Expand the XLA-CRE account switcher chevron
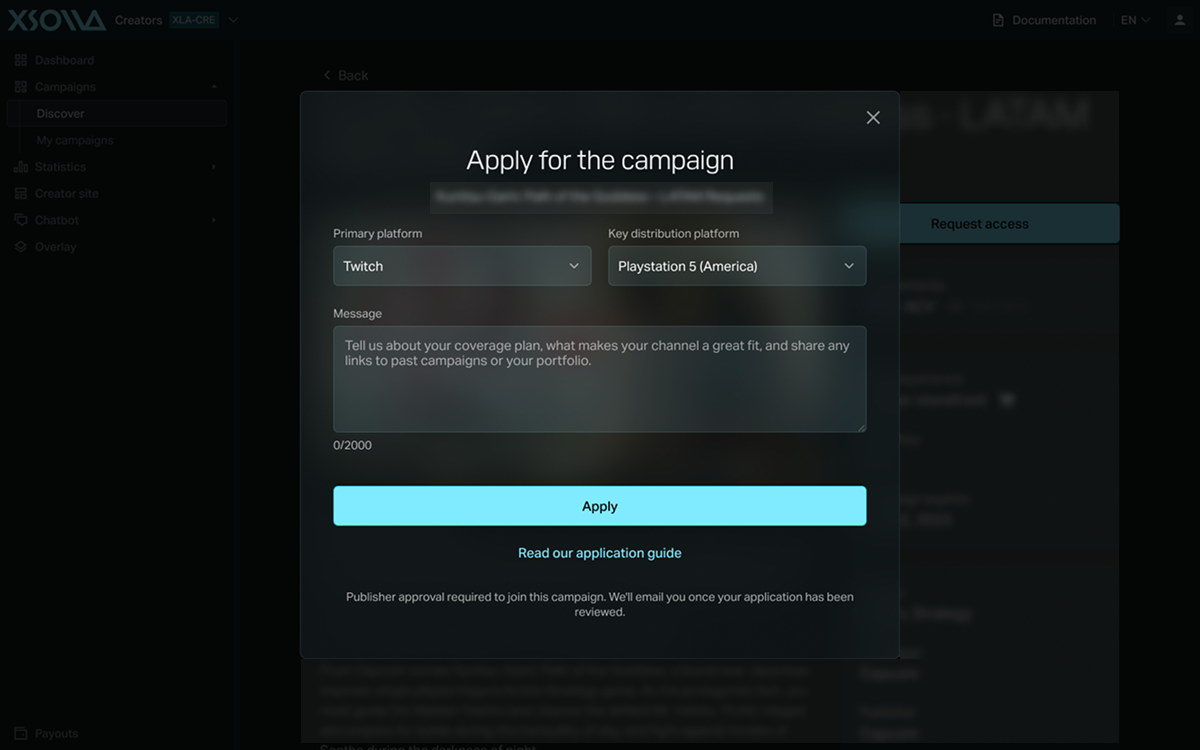This screenshot has height=750, width=1200. 233,20
